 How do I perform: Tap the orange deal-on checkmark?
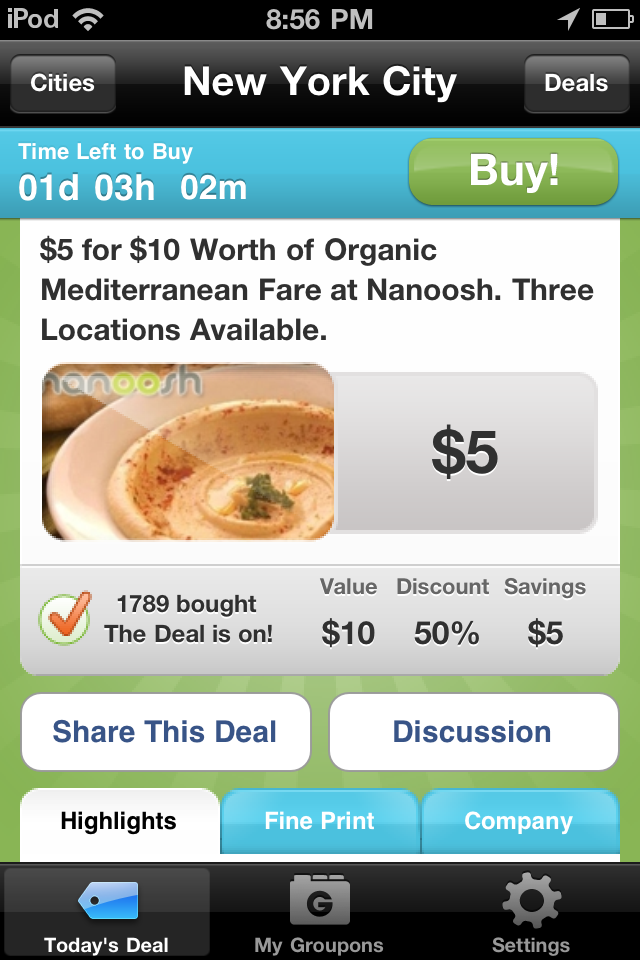click(x=64, y=618)
